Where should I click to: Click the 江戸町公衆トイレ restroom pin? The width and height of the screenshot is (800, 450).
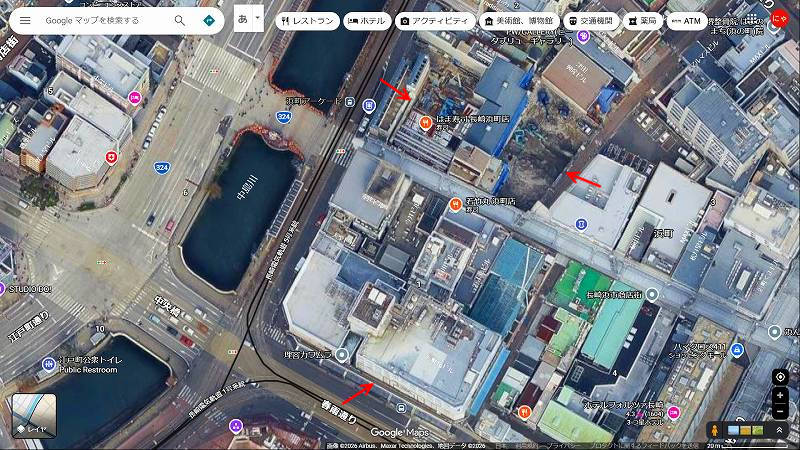tap(48, 364)
